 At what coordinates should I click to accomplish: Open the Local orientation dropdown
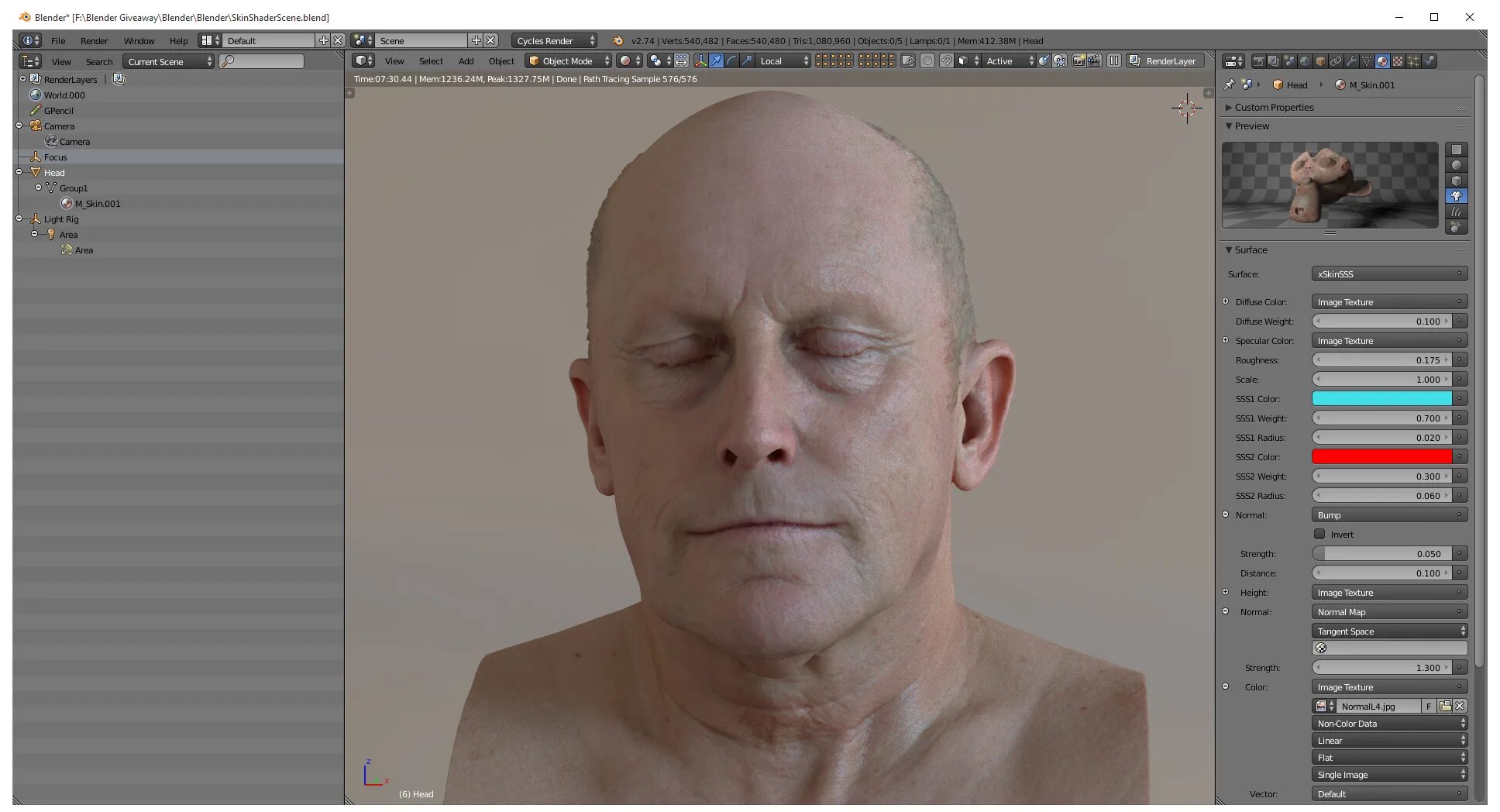[x=783, y=61]
